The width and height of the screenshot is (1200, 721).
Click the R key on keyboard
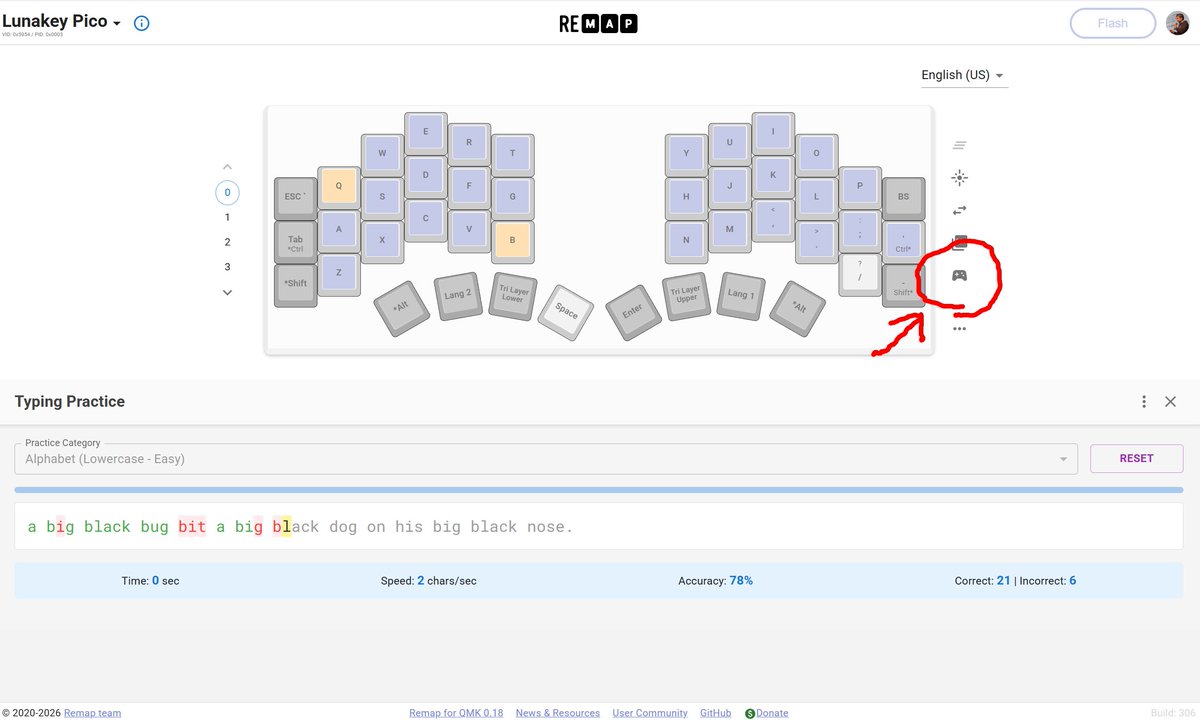(x=469, y=144)
